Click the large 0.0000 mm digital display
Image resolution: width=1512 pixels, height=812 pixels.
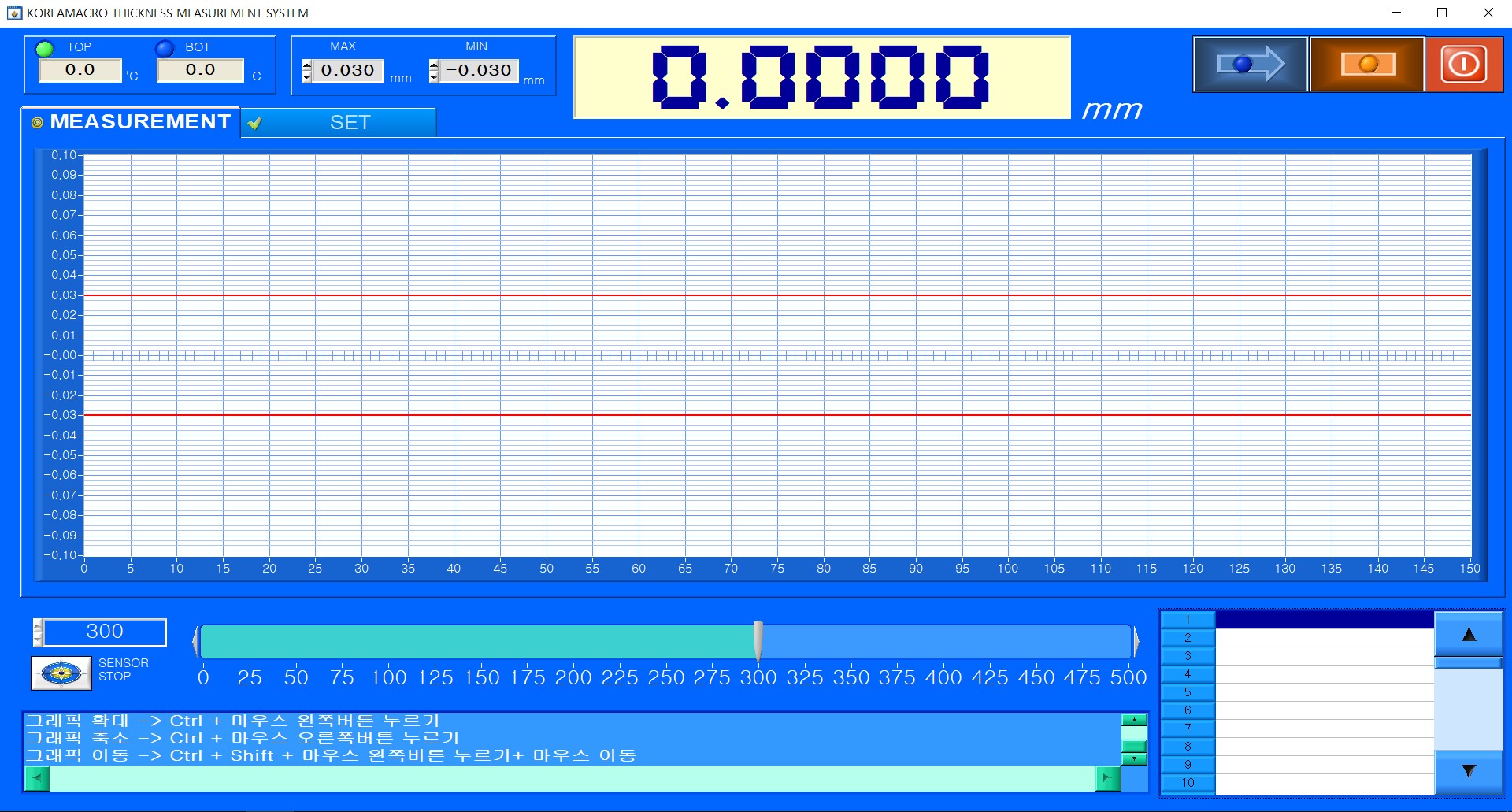coord(822,77)
